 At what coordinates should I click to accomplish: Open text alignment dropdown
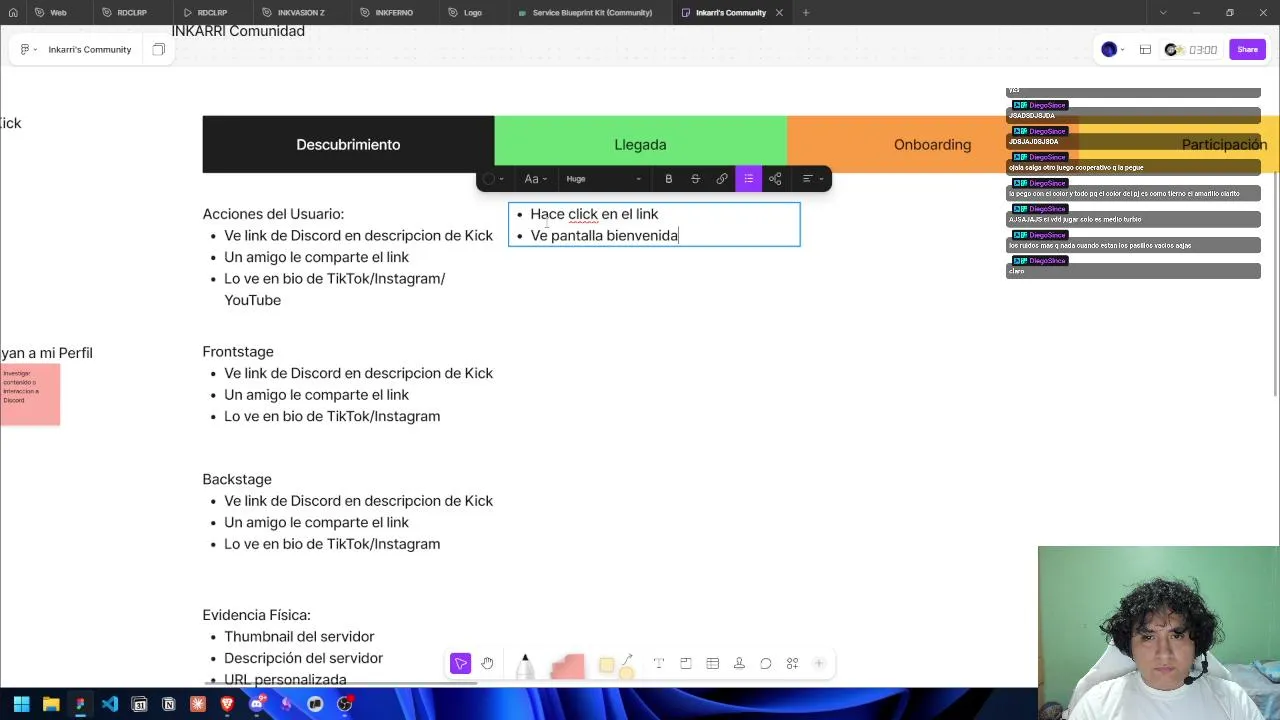click(812, 179)
